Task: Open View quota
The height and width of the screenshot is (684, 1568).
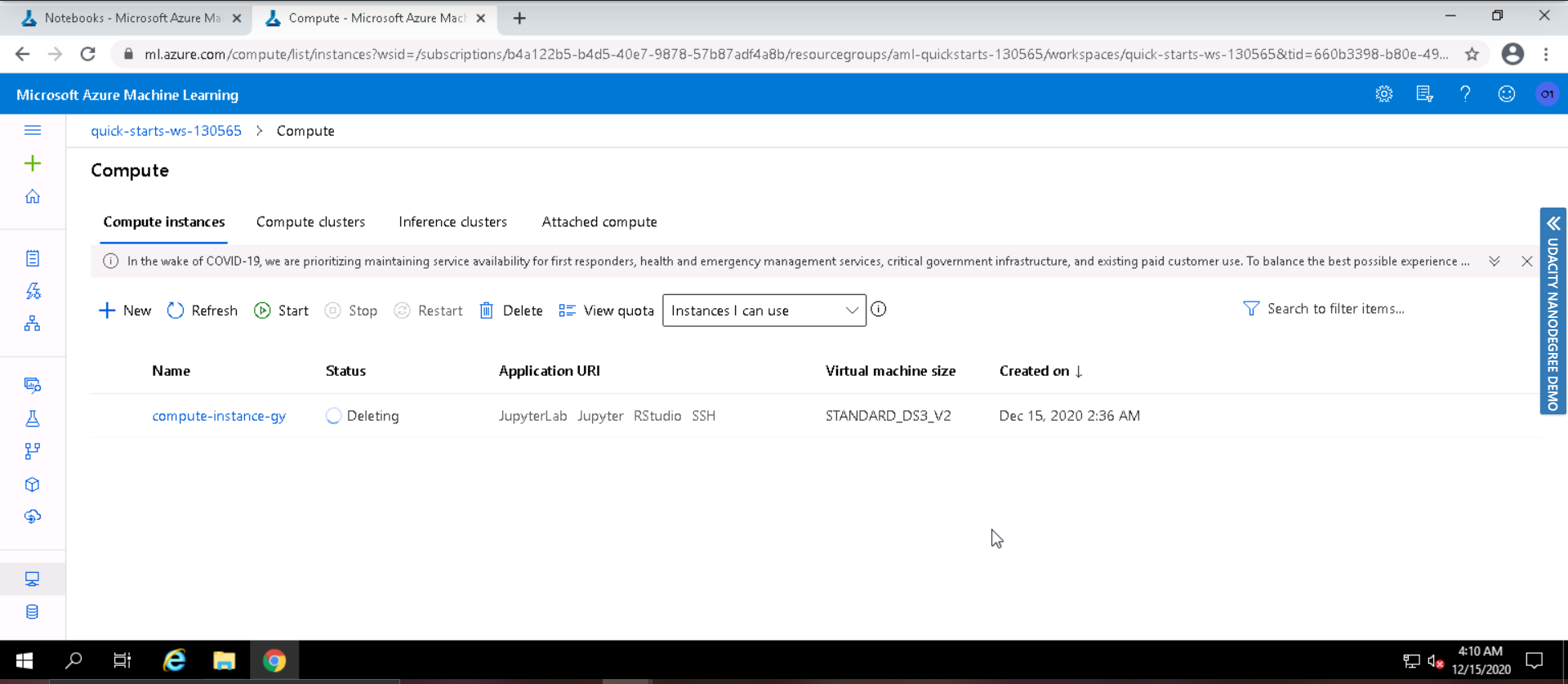Action: point(607,311)
